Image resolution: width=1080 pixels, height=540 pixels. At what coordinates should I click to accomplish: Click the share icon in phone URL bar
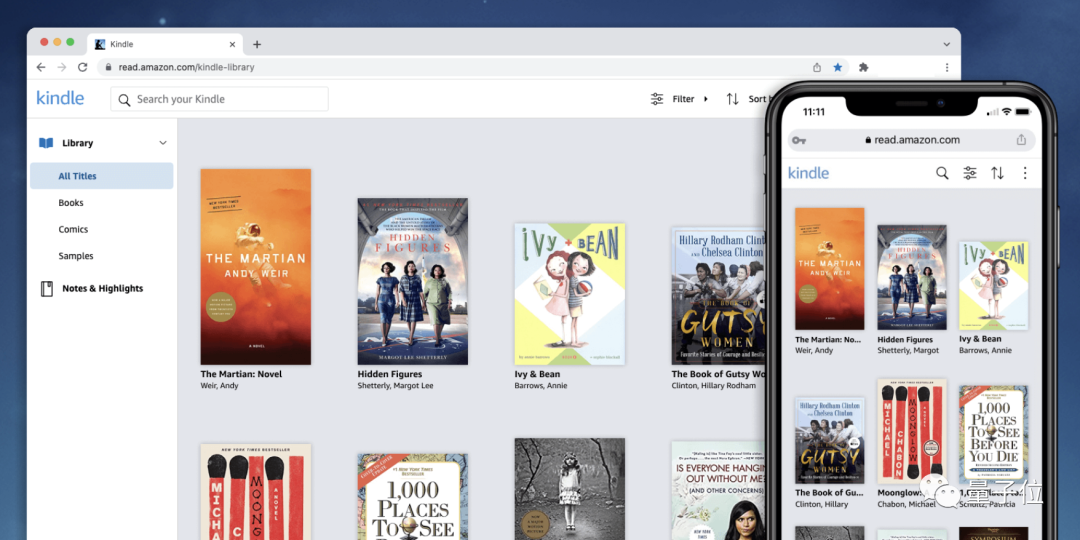point(1021,140)
